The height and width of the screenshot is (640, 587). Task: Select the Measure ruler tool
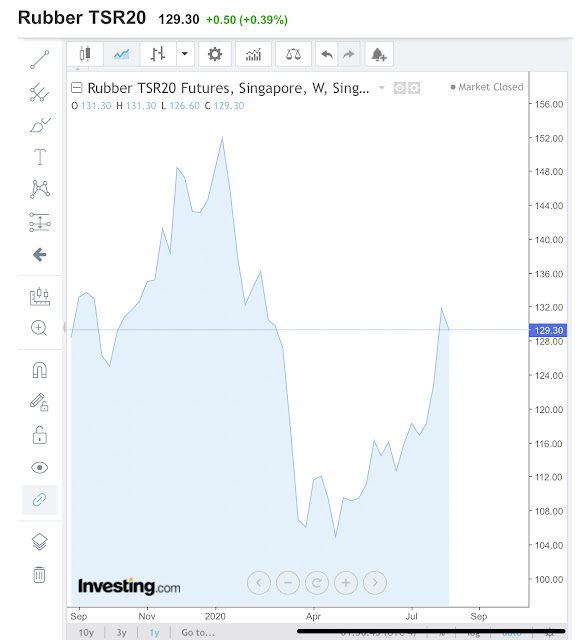[40, 296]
